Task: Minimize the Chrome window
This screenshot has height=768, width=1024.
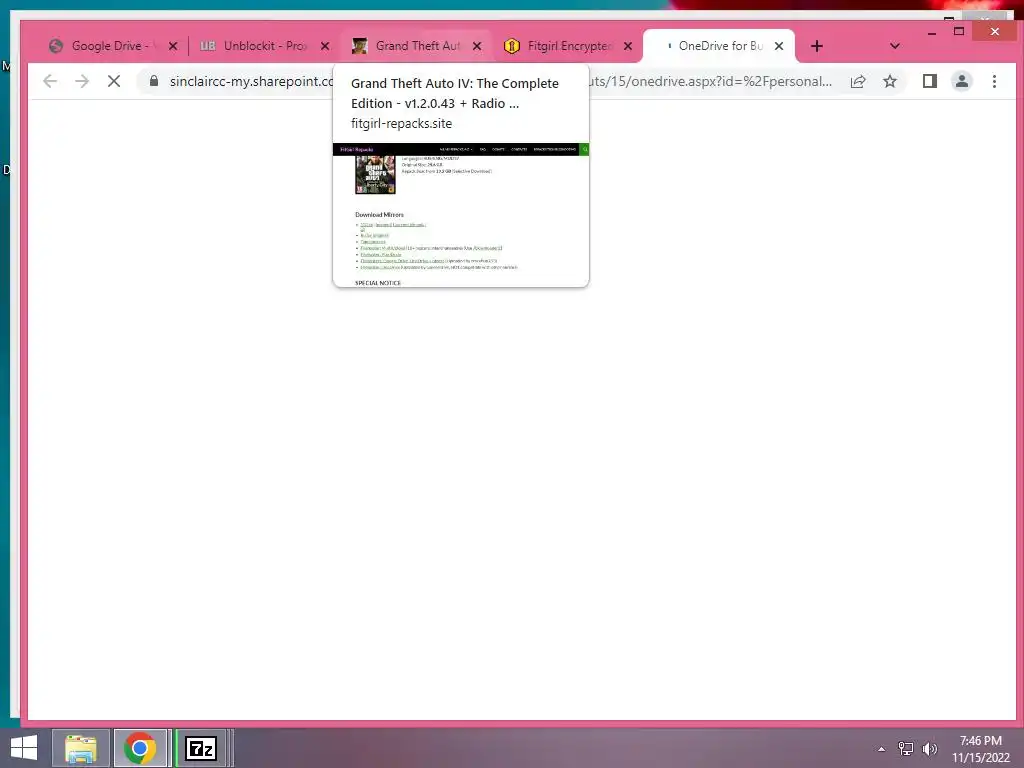Action: [932, 32]
